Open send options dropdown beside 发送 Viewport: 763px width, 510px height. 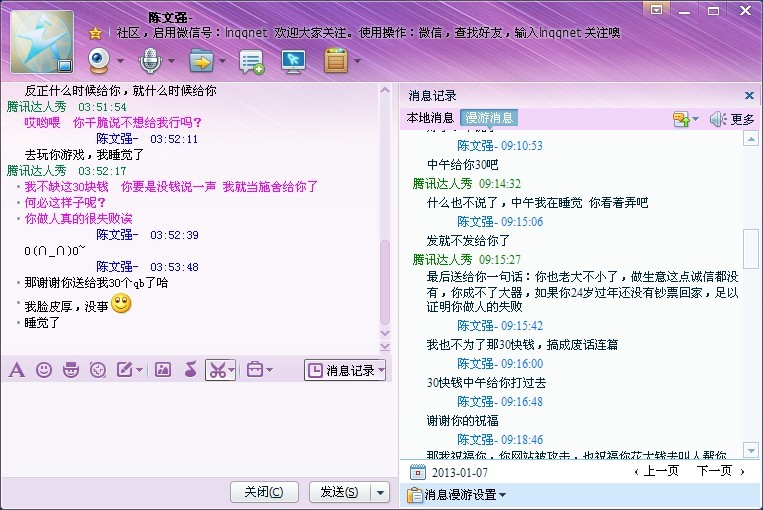(380, 492)
